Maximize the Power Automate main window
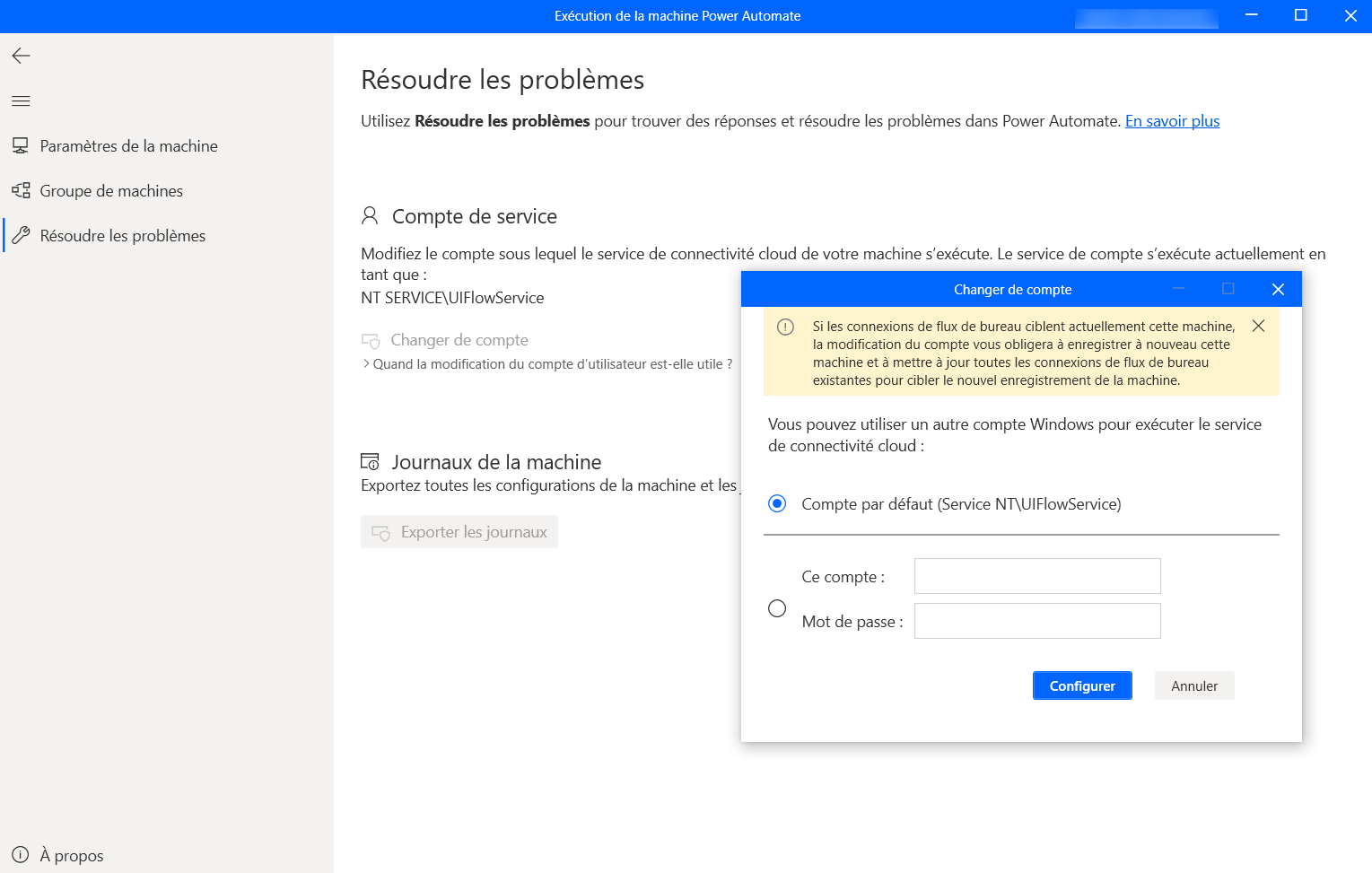The width and height of the screenshot is (1372, 873). point(1300,15)
